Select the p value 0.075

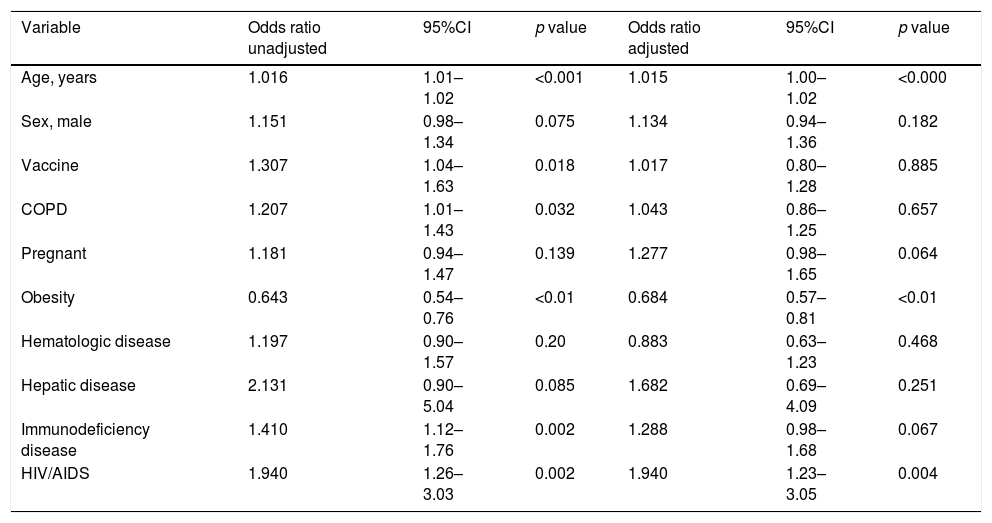[x=555, y=121]
